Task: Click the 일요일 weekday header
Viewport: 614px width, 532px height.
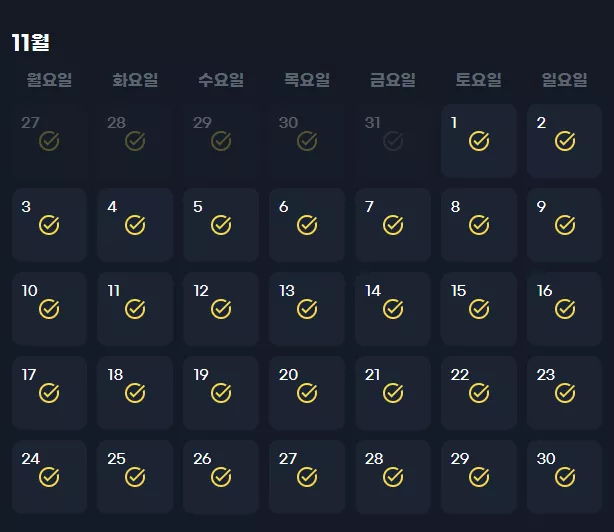Action: [565, 80]
